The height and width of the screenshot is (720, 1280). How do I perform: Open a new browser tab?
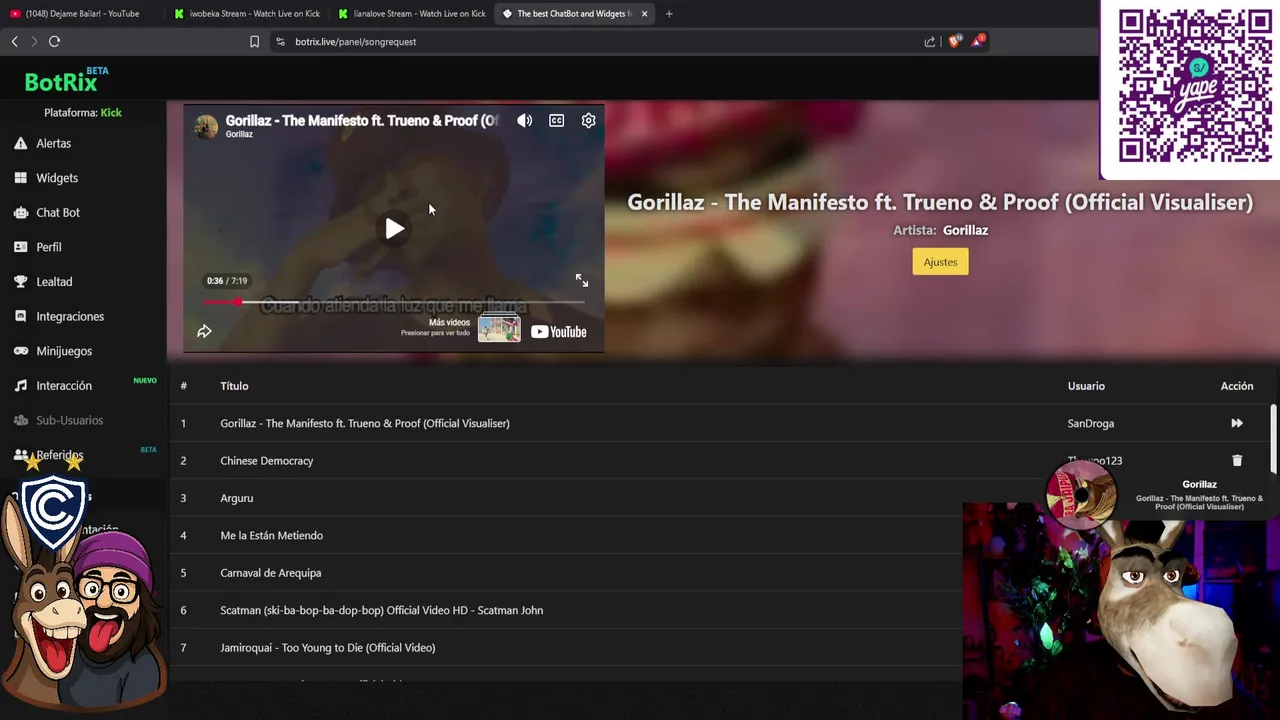[x=669, y=14]
